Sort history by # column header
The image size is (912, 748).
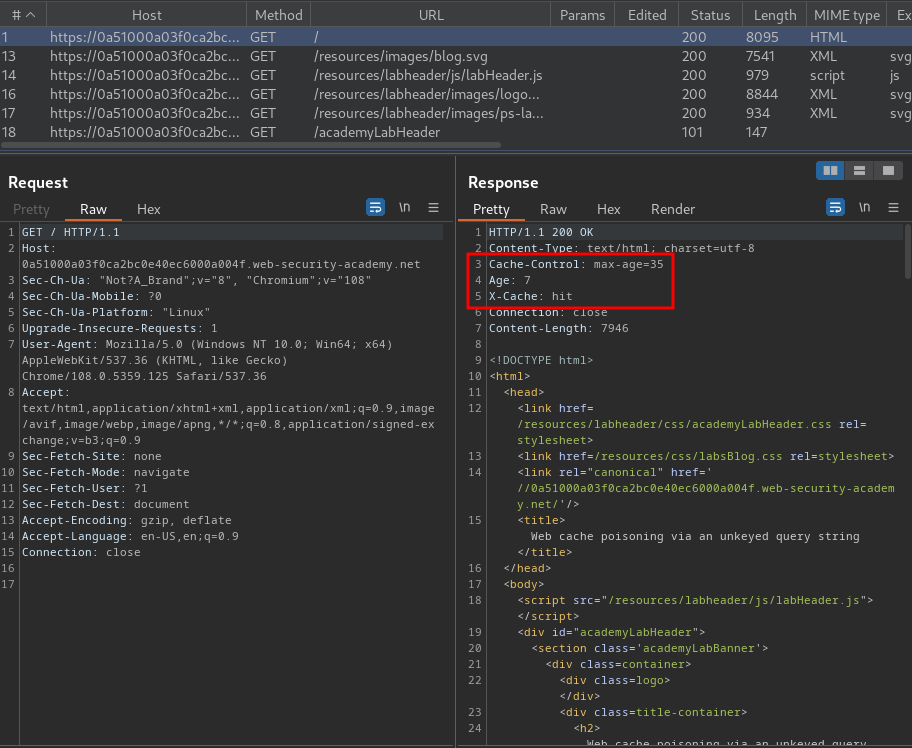pyautogui.click(x=23, y=15)
